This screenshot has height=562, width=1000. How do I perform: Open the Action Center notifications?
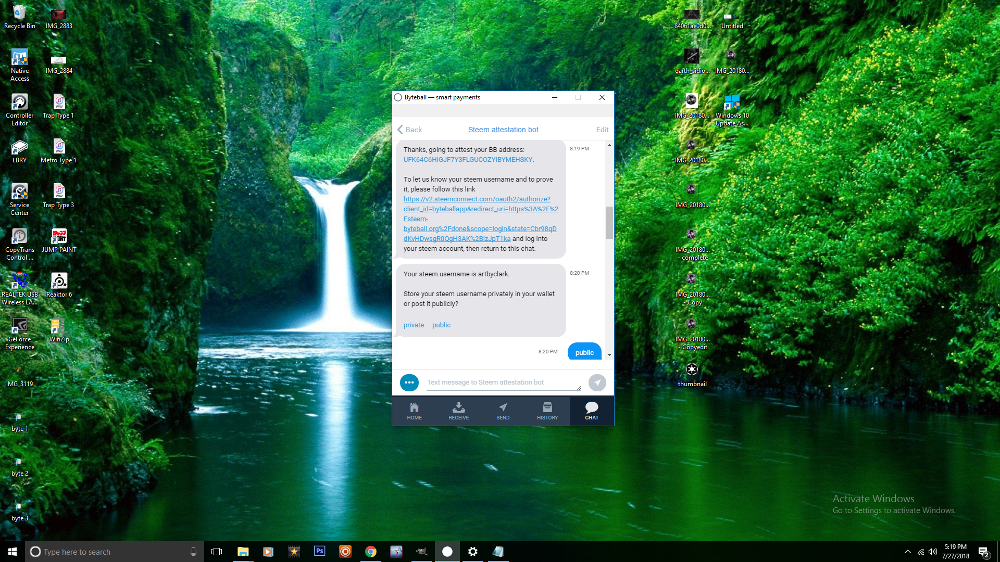(985, 552)
